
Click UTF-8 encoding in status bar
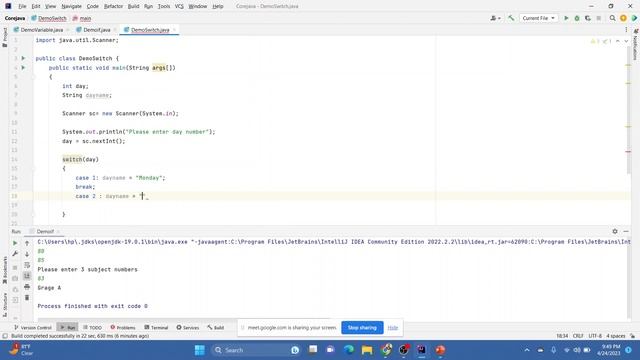point(595,336)
